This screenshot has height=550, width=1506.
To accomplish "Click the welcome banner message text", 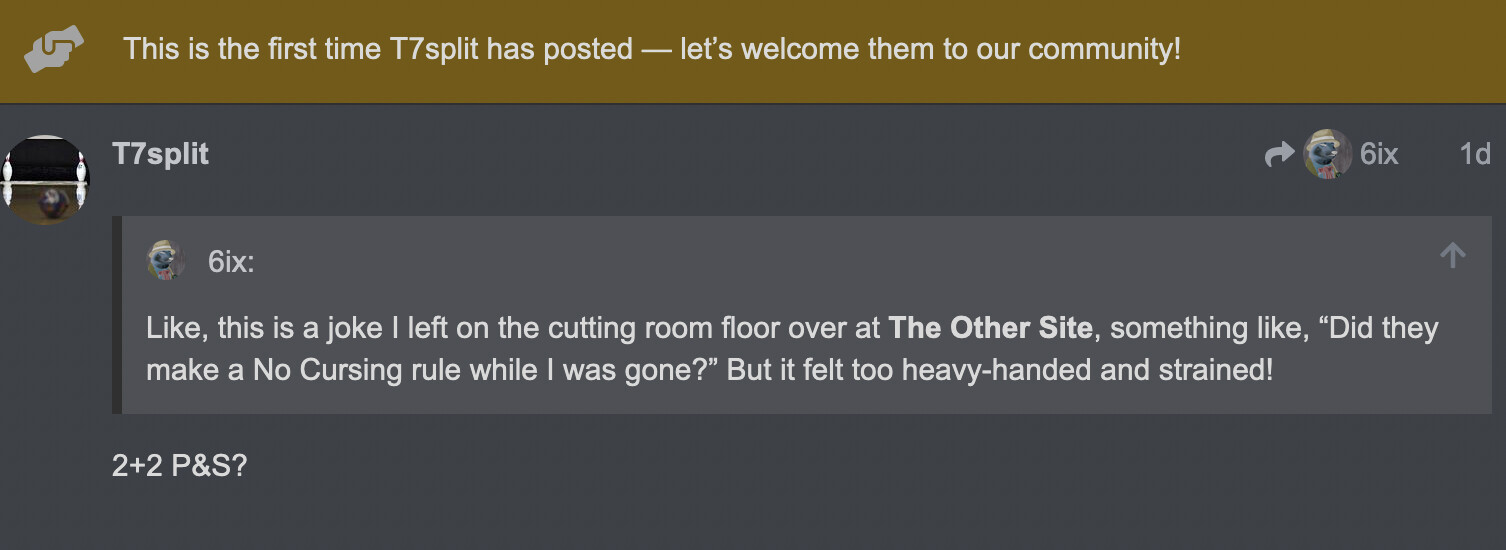I will click(x=652, y=49).
